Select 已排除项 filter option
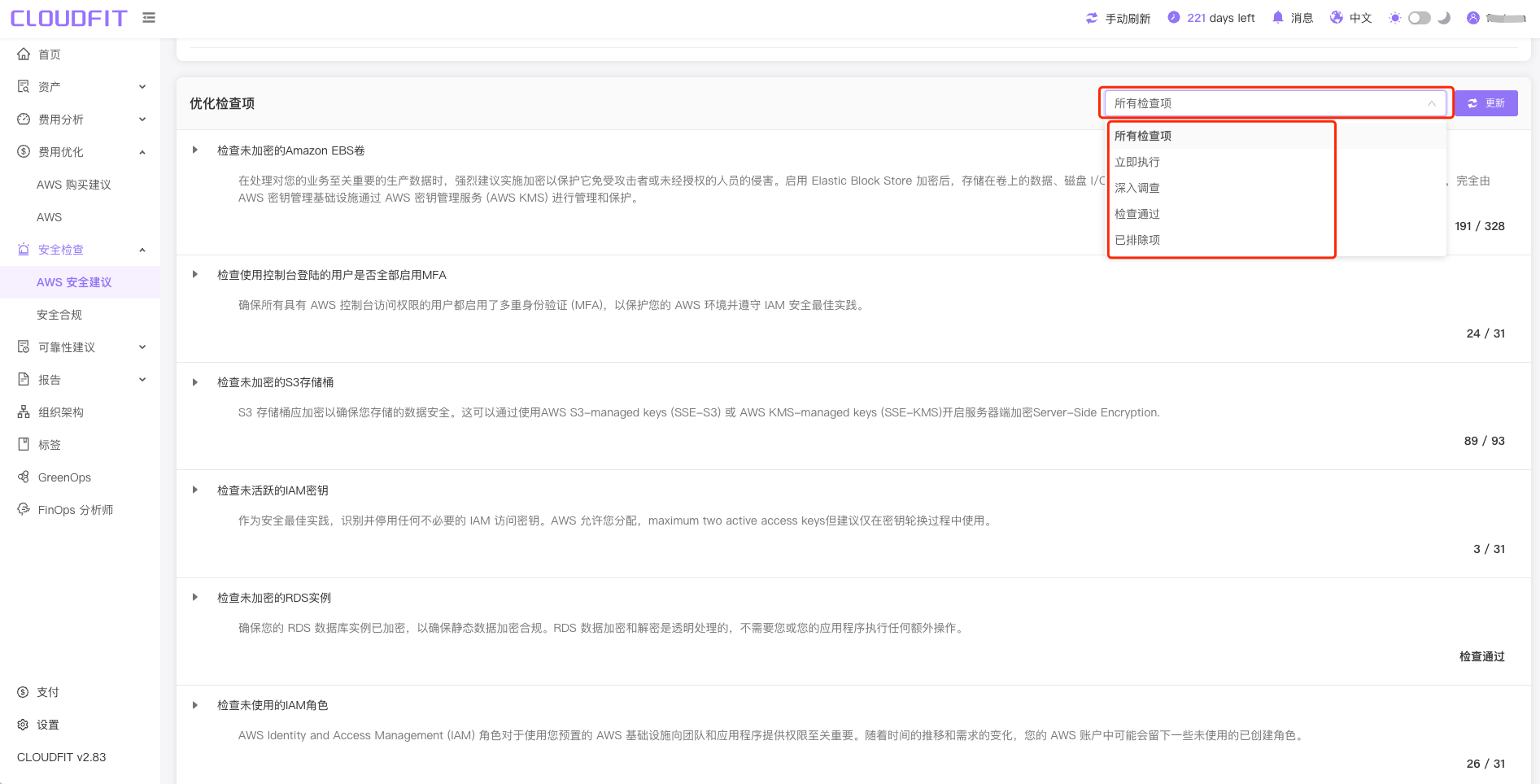This screenshot has width=1540, height=784. click(x=1276, y=240)
